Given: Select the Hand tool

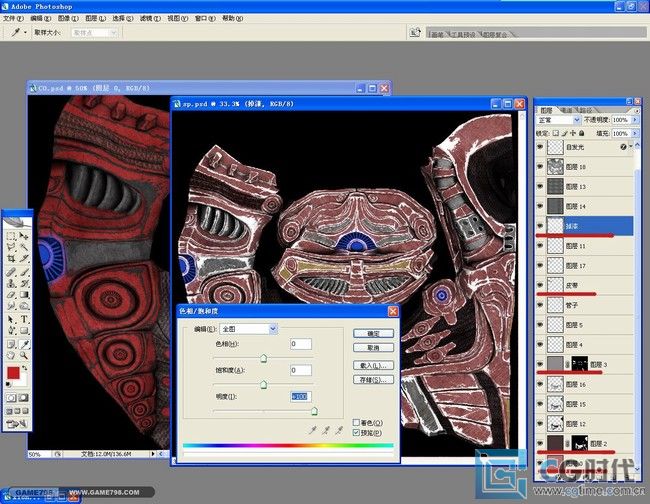Looking at the screenshot, I should 11,356.
